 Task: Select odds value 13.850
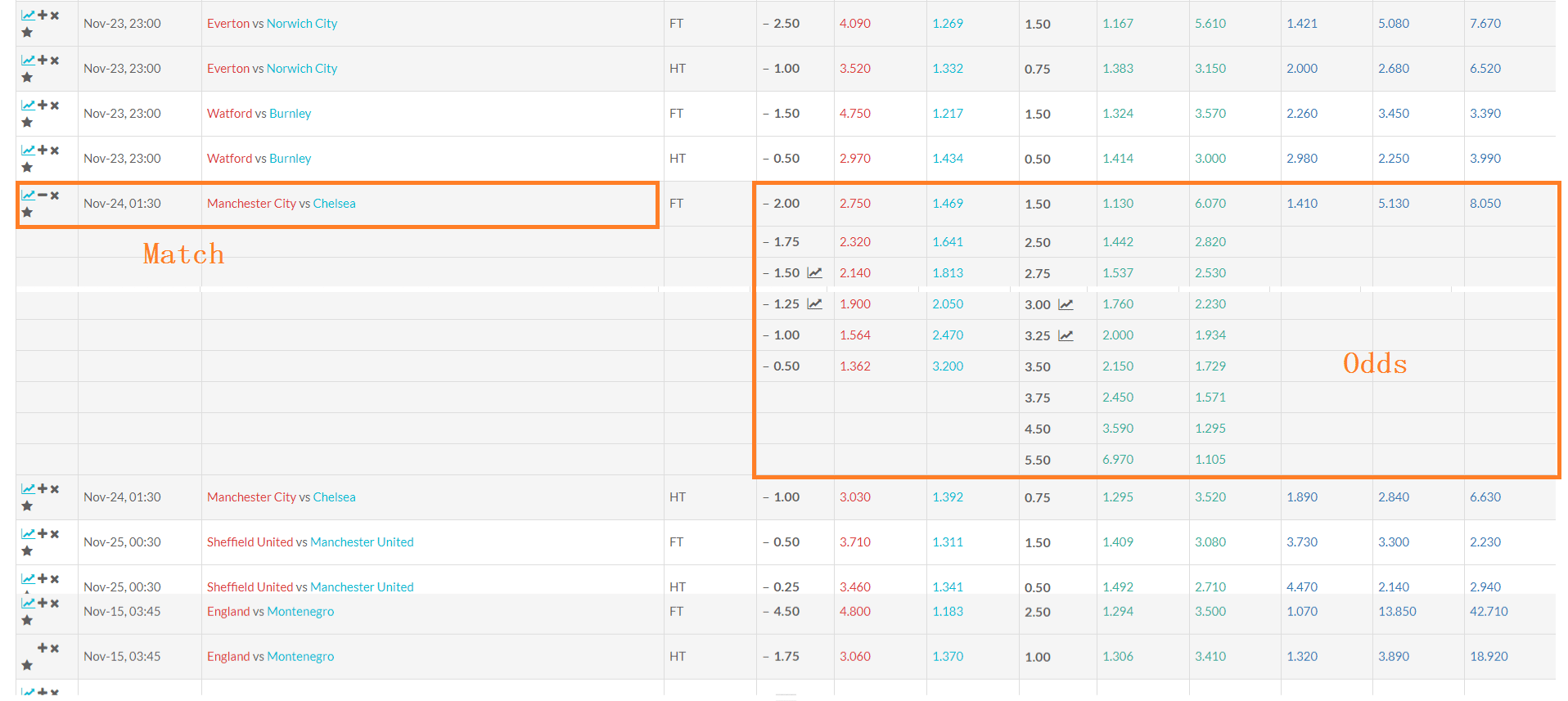pos(1397,612)
